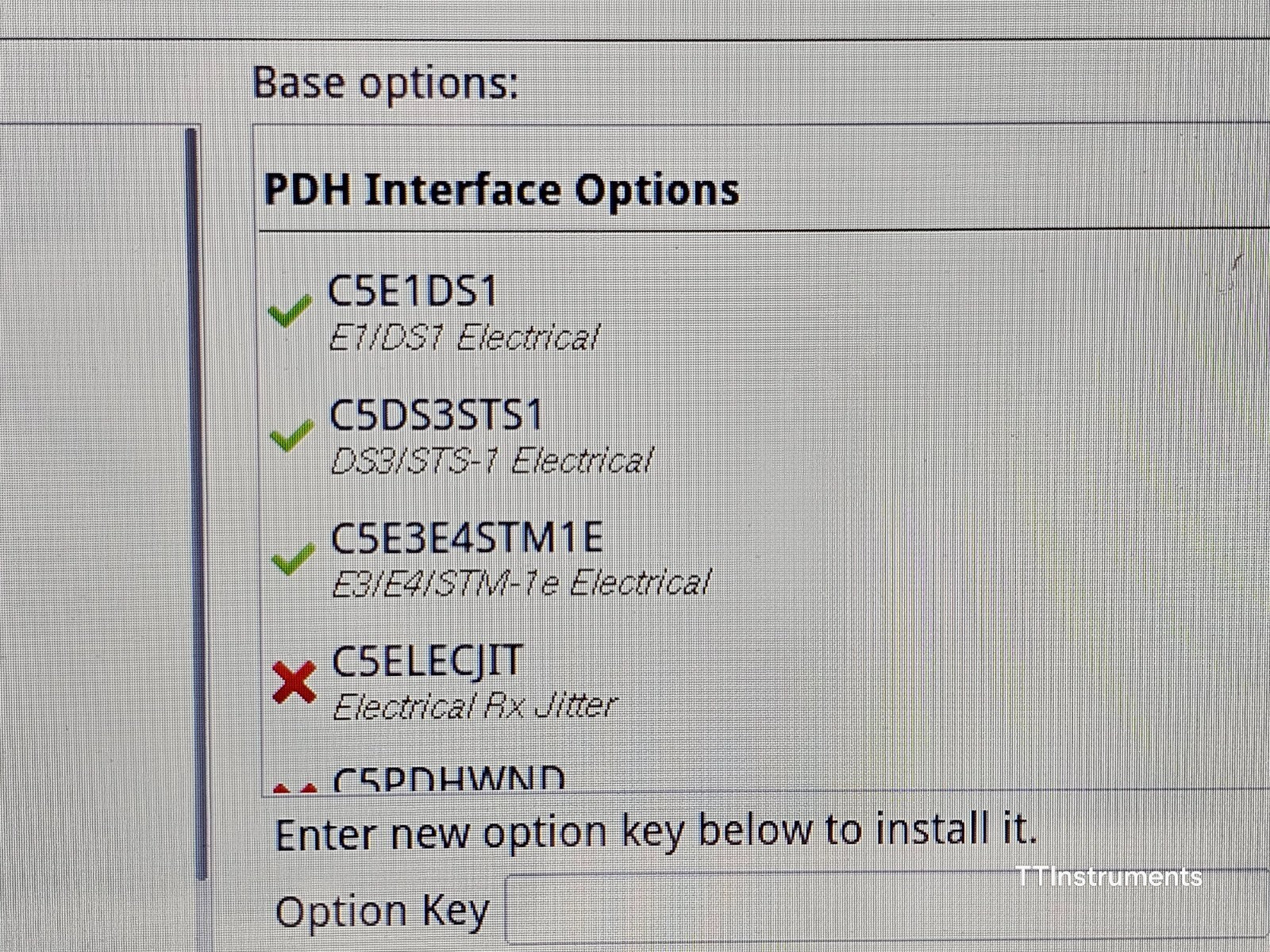Click red X beside C5ELECJIT

click(x=294, y=683)
